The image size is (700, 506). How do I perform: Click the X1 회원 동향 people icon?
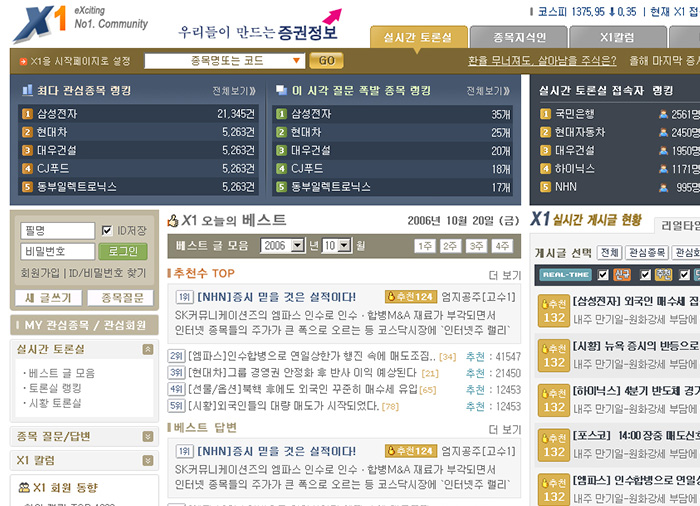click(x=24, y=488)
